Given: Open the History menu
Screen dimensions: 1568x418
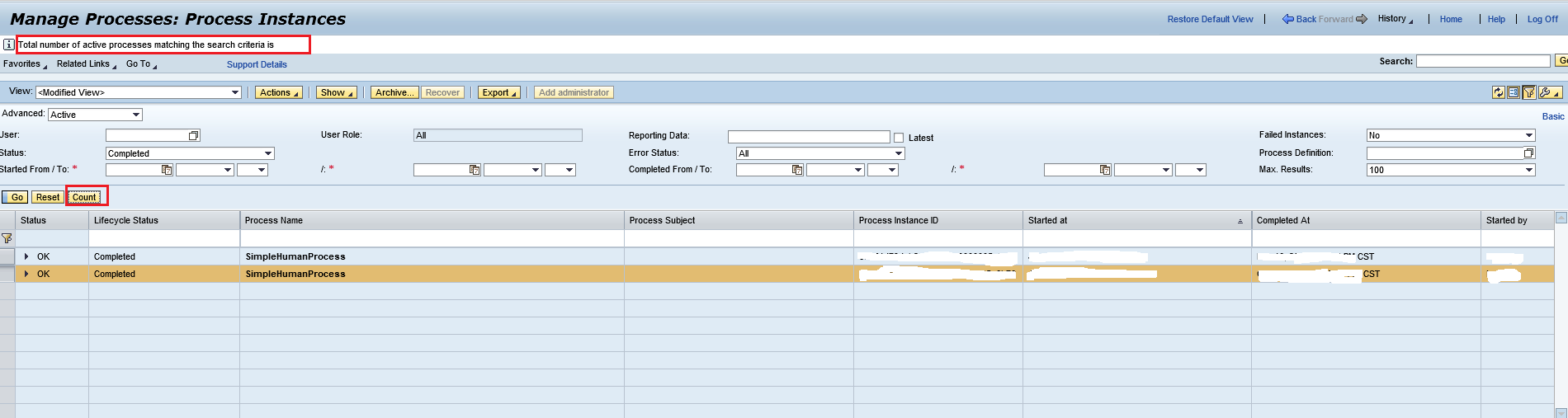Looking at the screenshot, I should [1395, 19].
